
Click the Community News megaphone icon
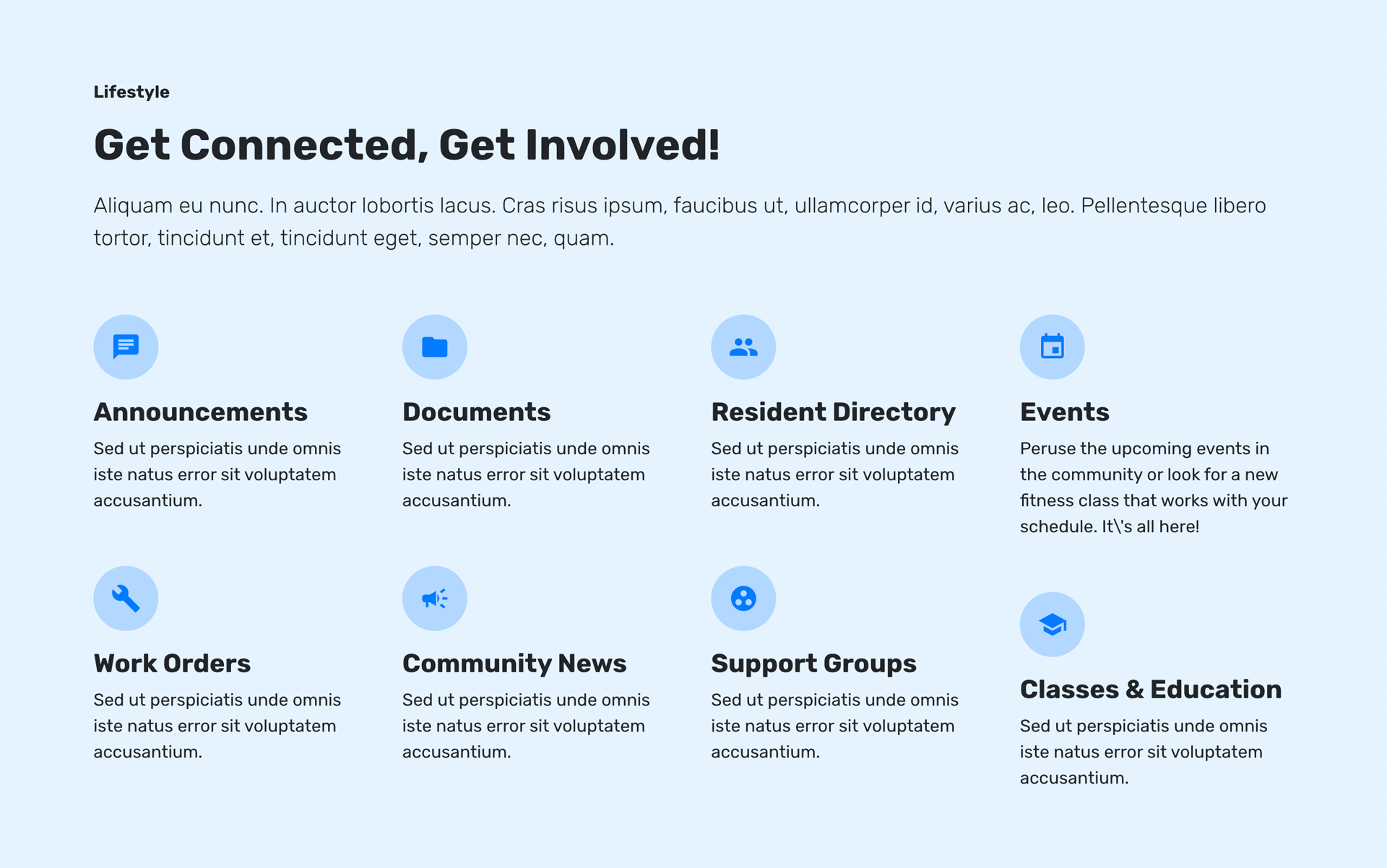434,598
